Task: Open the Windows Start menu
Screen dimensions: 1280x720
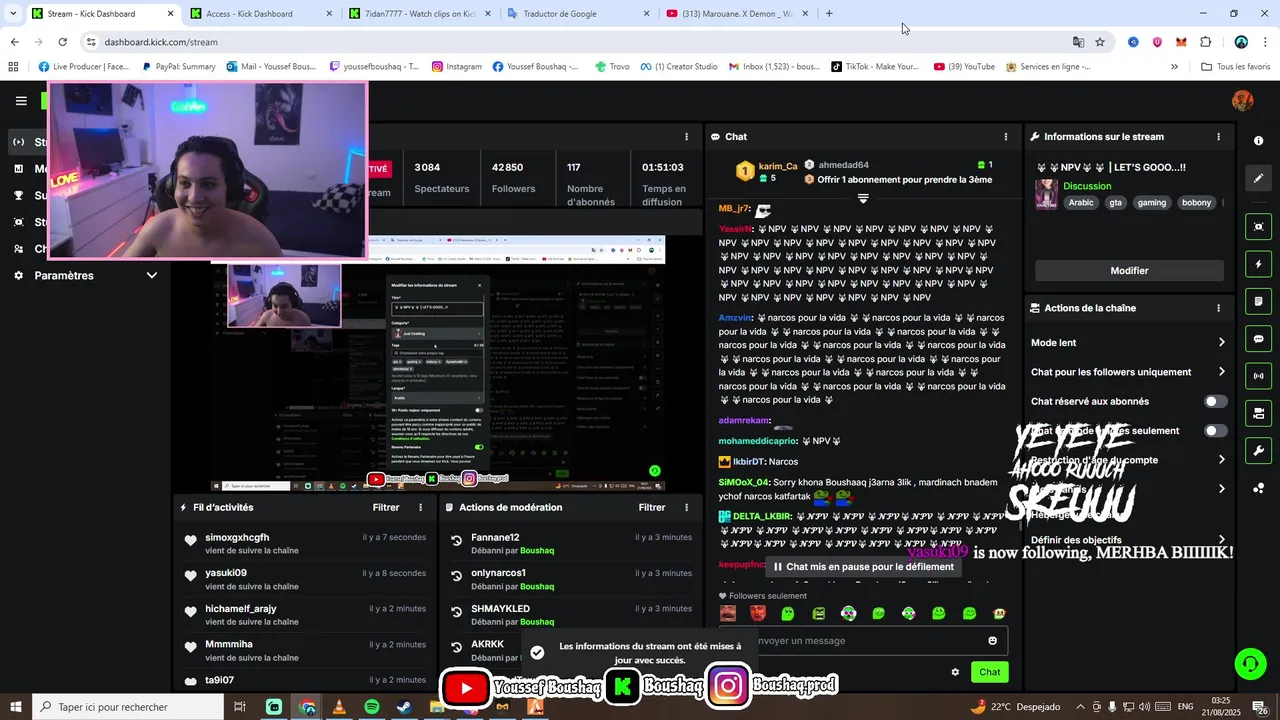Action: 14,707
